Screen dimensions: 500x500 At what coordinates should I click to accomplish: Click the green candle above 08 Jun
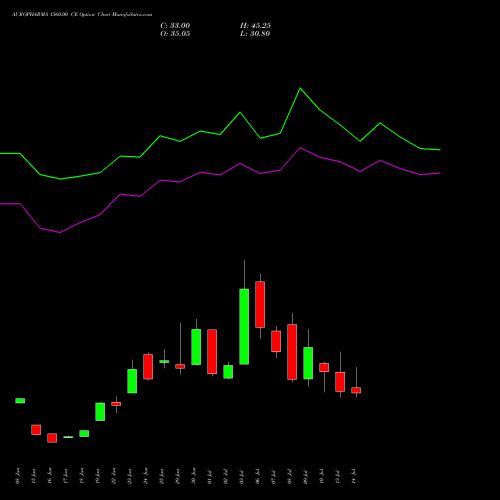click(x=20, y=401)
